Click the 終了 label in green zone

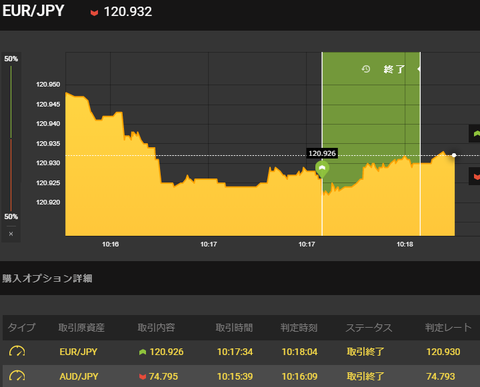[x=394, y=69]
